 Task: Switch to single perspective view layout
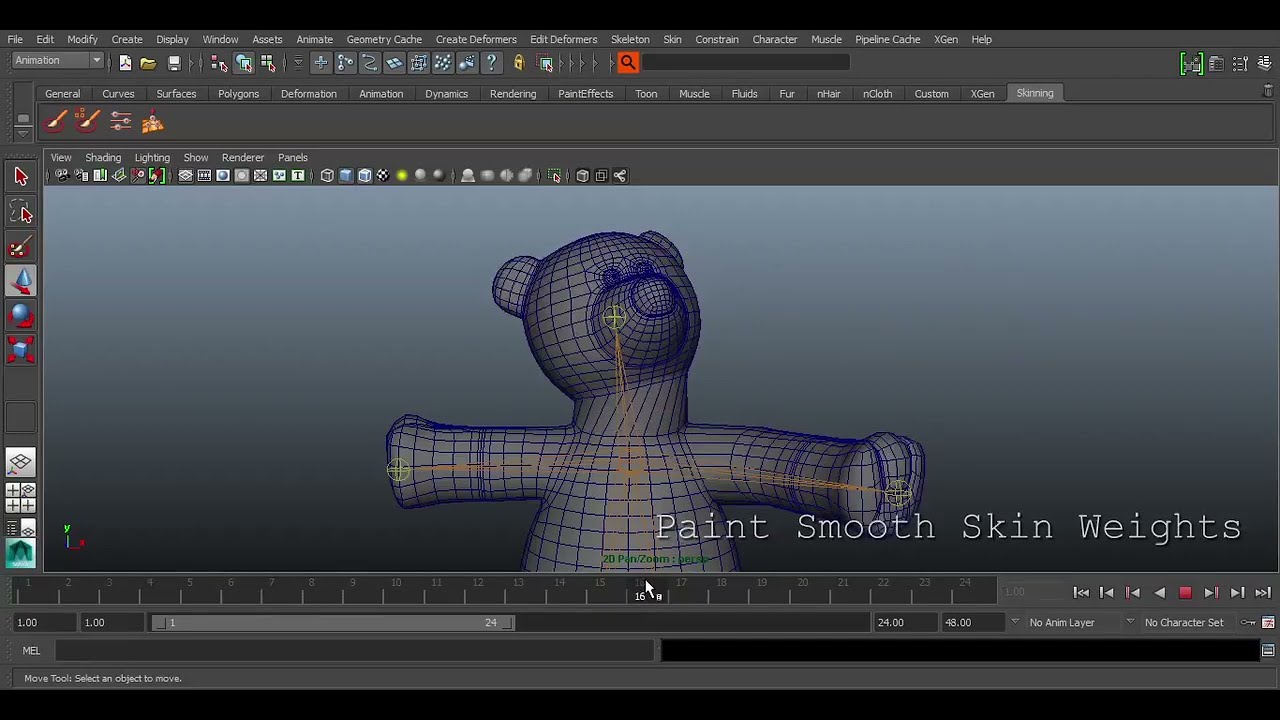pos(20,462)
